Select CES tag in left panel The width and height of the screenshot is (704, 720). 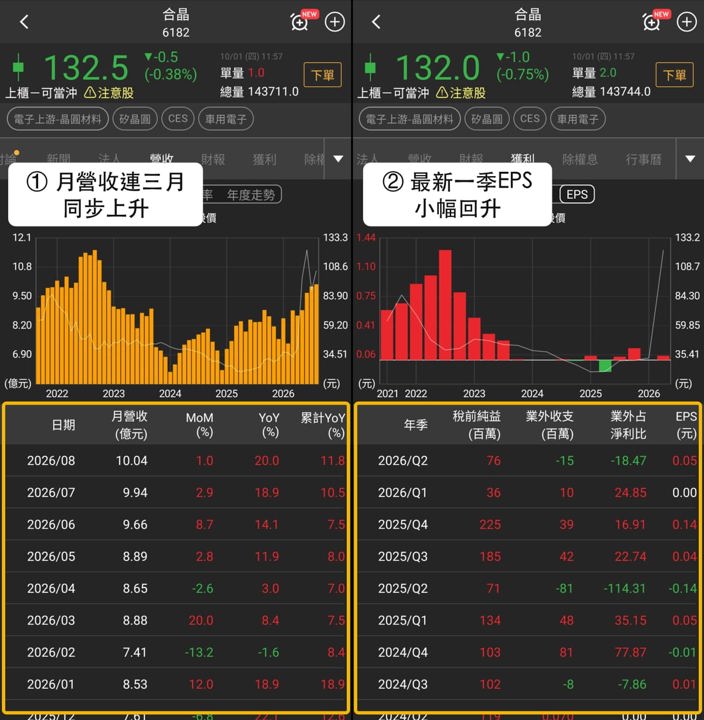coord(178,119)
